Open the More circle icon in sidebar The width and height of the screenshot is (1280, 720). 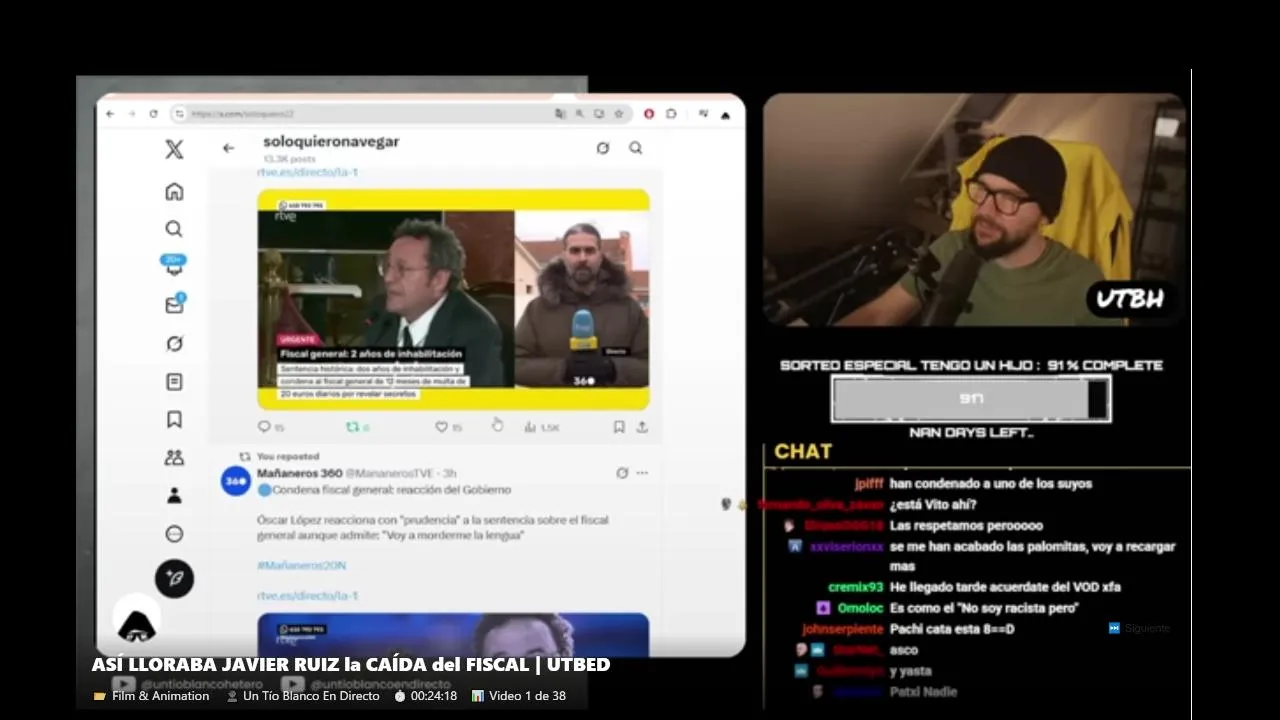pos(174,534)
